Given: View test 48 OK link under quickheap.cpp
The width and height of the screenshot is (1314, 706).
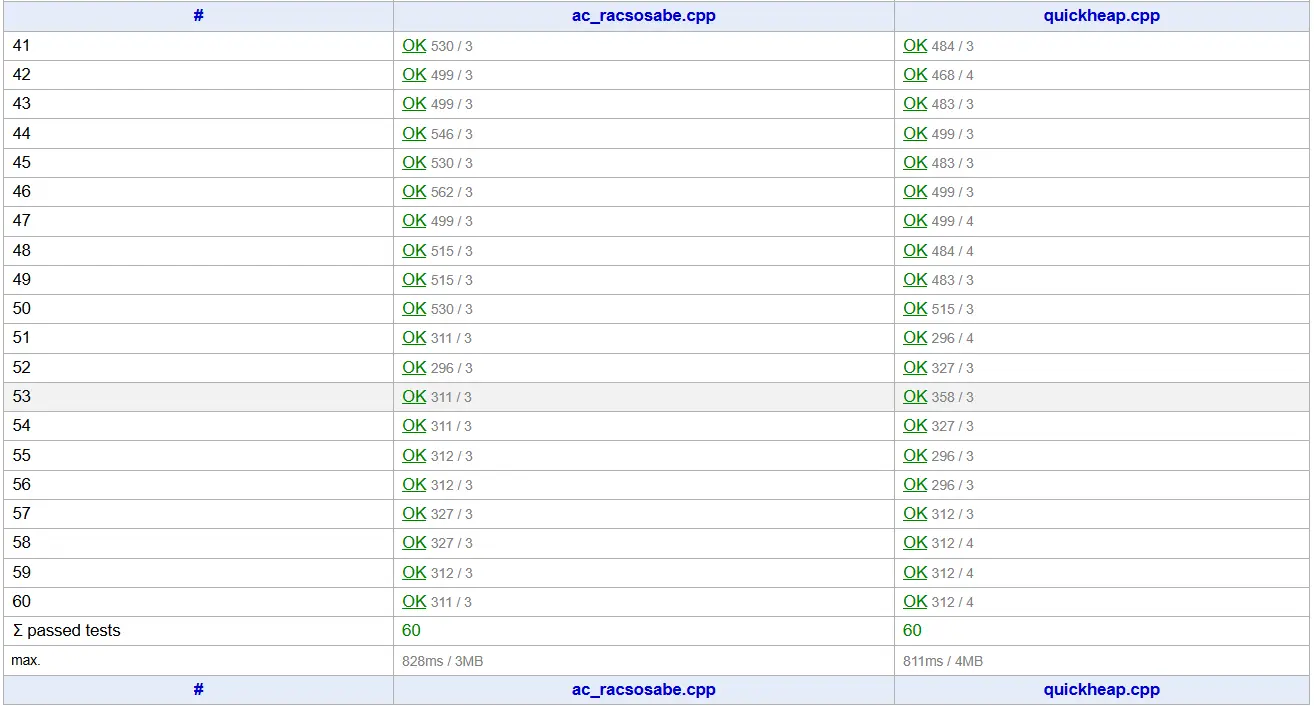Looking at the screenshot, I should tap(915, 250).
